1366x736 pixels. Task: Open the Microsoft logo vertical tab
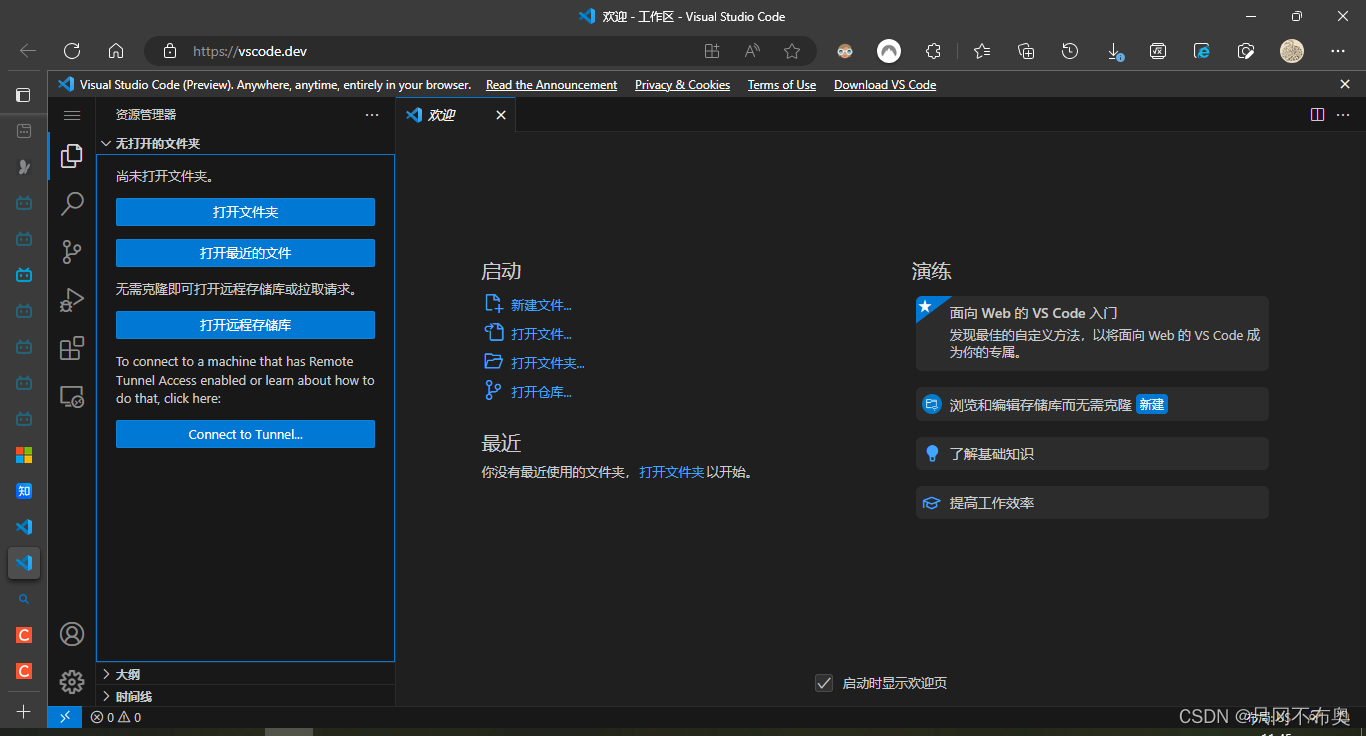click(x=24, y=455)
